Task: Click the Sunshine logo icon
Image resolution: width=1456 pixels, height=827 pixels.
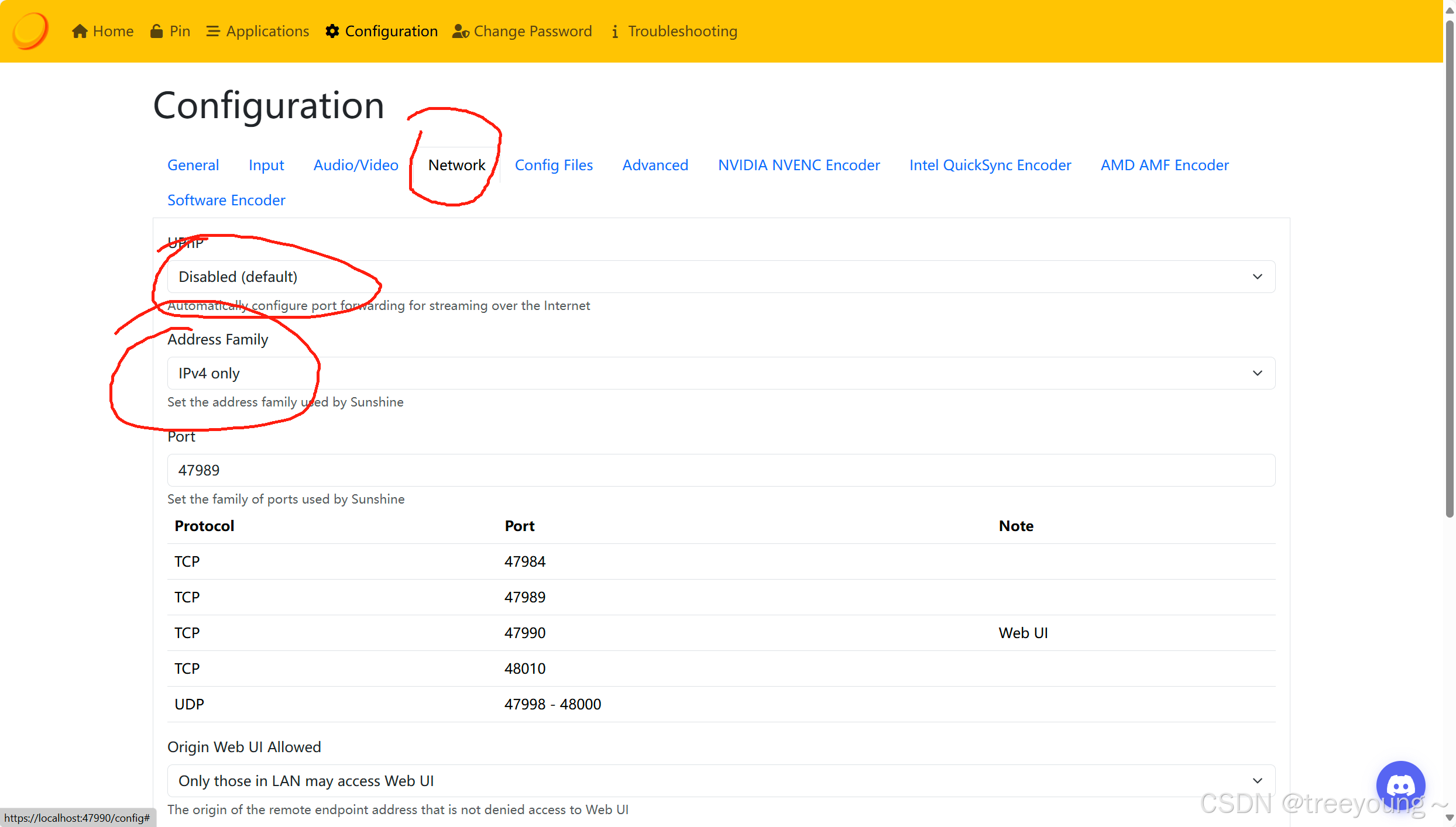Action: pos(30,30)
